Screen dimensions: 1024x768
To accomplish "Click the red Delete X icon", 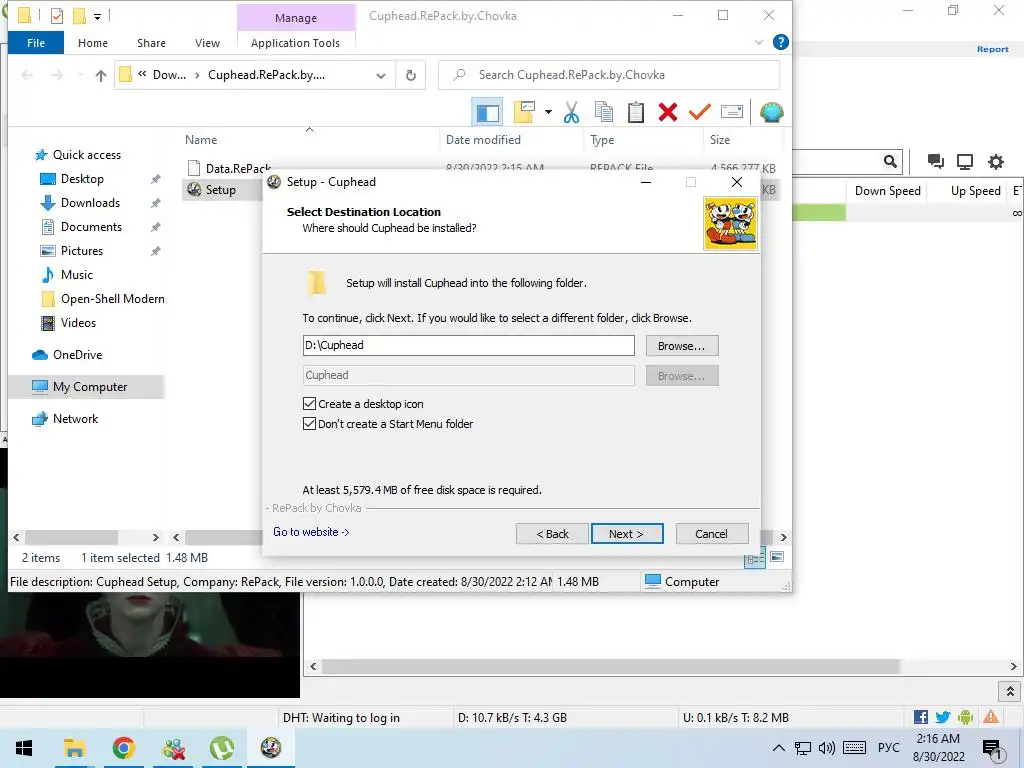I will 667,112.
